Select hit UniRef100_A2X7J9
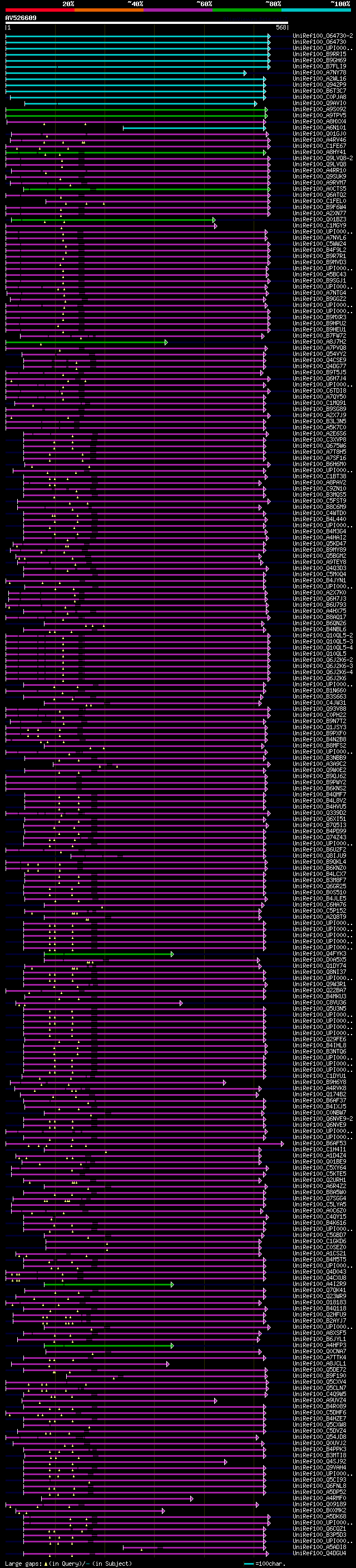Image resolution: width=356 pixels, height=1568 pixels. [x=319, y=415]
